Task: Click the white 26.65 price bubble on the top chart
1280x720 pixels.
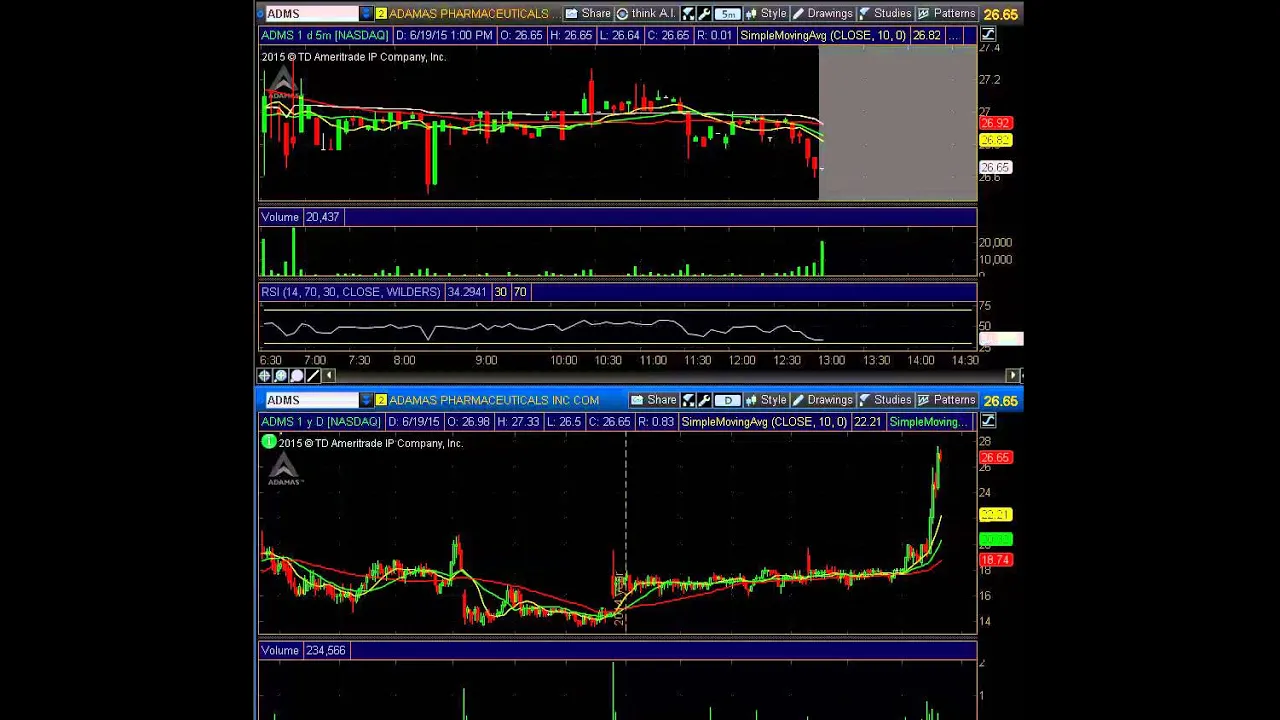Action: point(996,168)
